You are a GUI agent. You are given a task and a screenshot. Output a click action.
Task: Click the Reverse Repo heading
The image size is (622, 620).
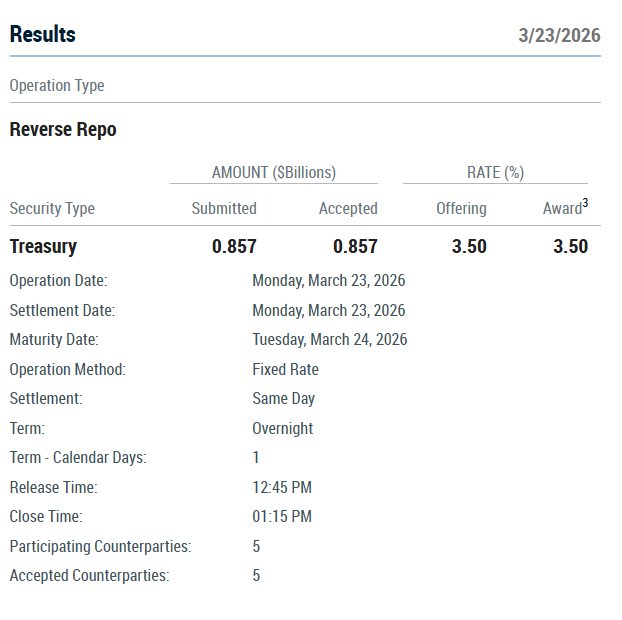click(63, 129)
